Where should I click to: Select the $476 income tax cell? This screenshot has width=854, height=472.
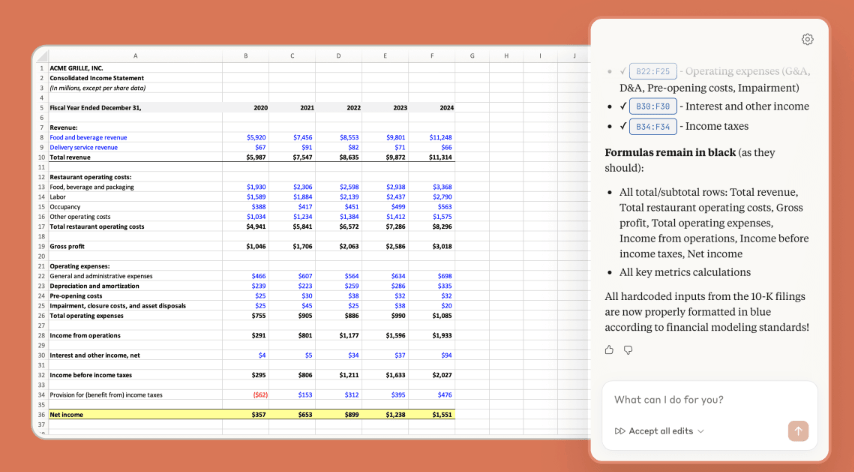(x=432, y=395)
